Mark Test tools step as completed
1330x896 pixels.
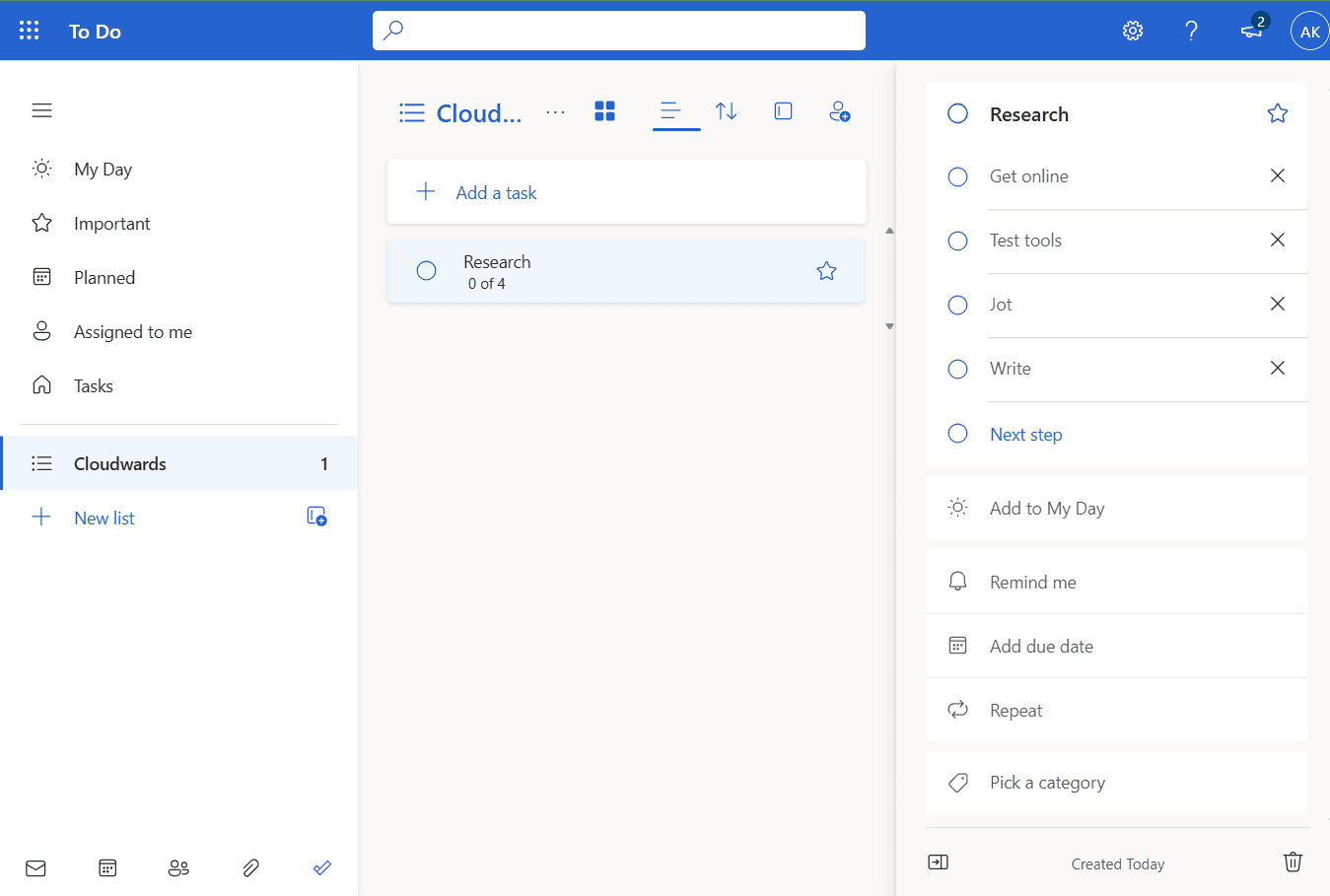point(957,241)
